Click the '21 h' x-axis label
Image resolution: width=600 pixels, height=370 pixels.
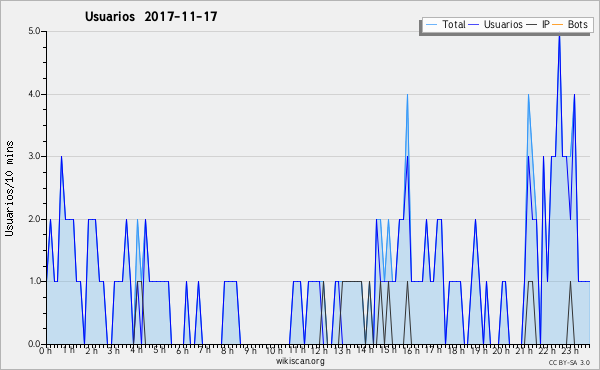(x=524, y=350)
